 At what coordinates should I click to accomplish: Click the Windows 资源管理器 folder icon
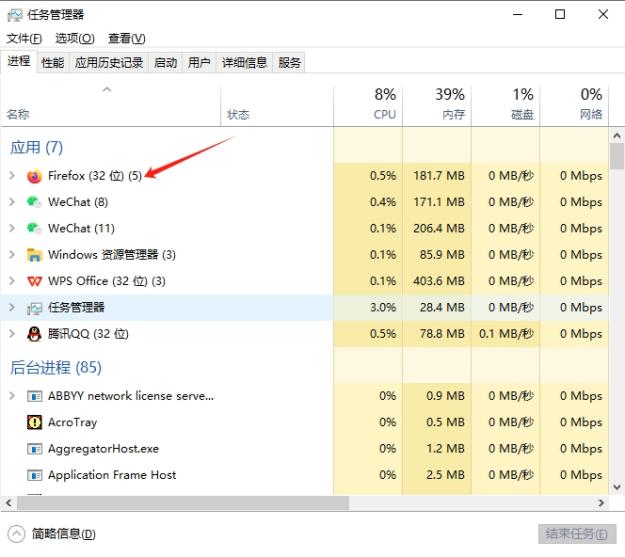coord(34,255)
